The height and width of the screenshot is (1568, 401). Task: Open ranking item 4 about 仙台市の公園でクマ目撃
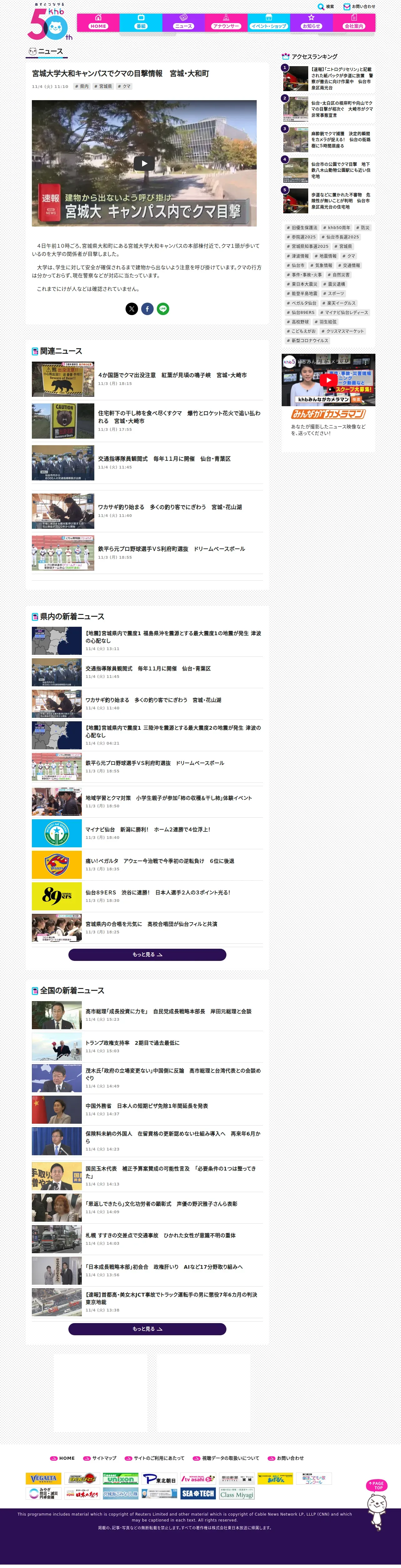coord(328,170)
